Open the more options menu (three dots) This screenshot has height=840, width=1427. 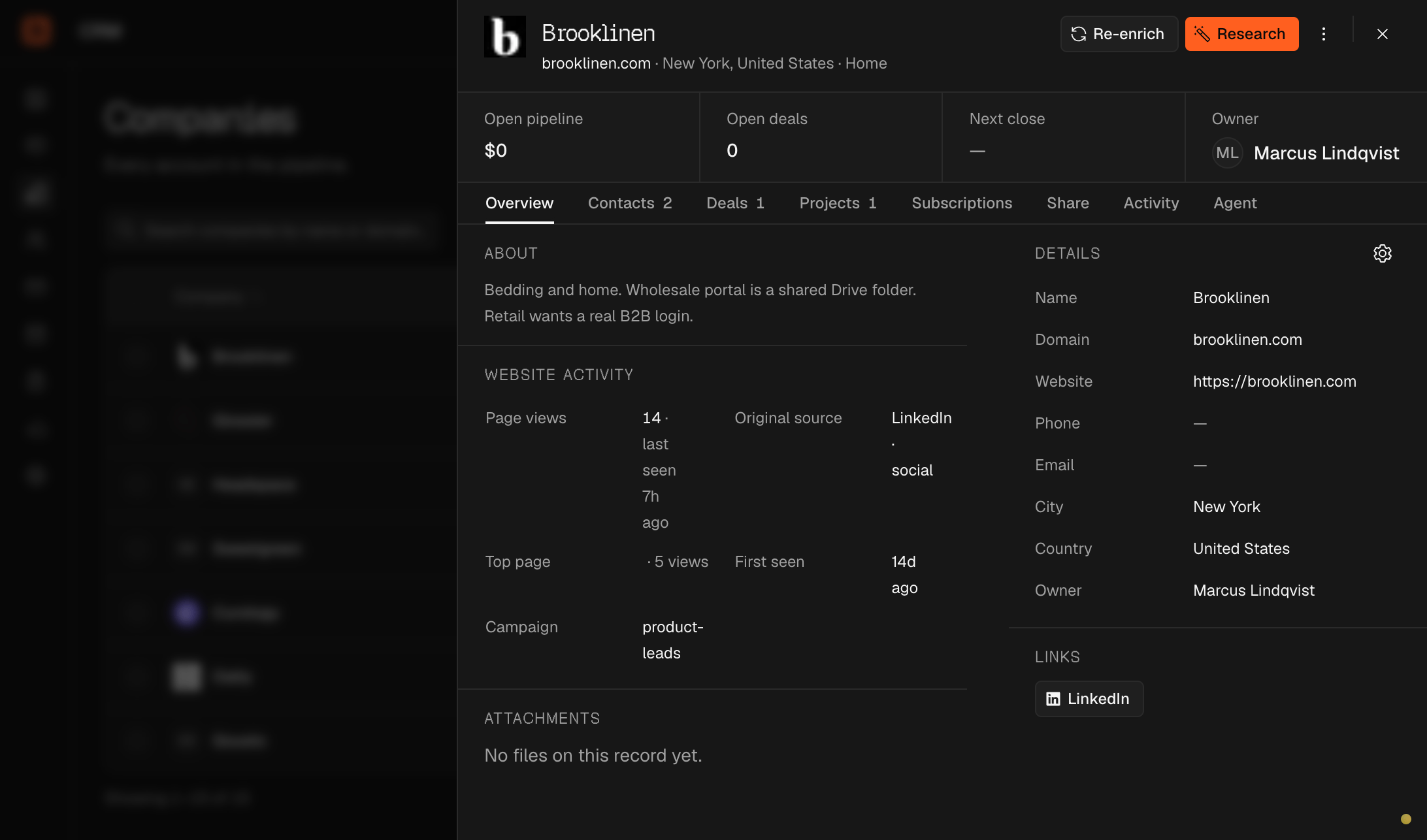click(x=1324, y=34)
